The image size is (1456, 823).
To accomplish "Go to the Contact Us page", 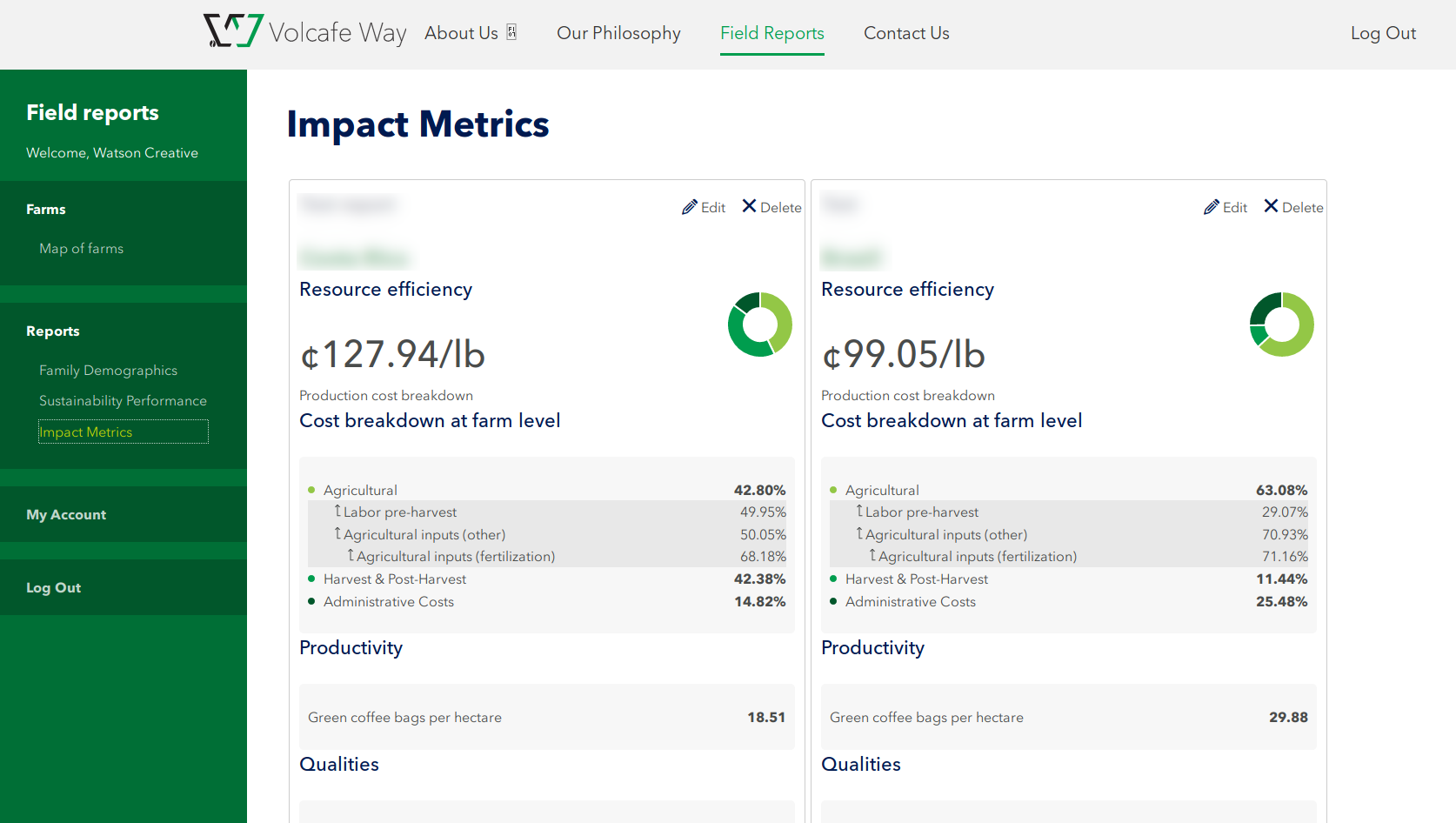I will [906, 33].
